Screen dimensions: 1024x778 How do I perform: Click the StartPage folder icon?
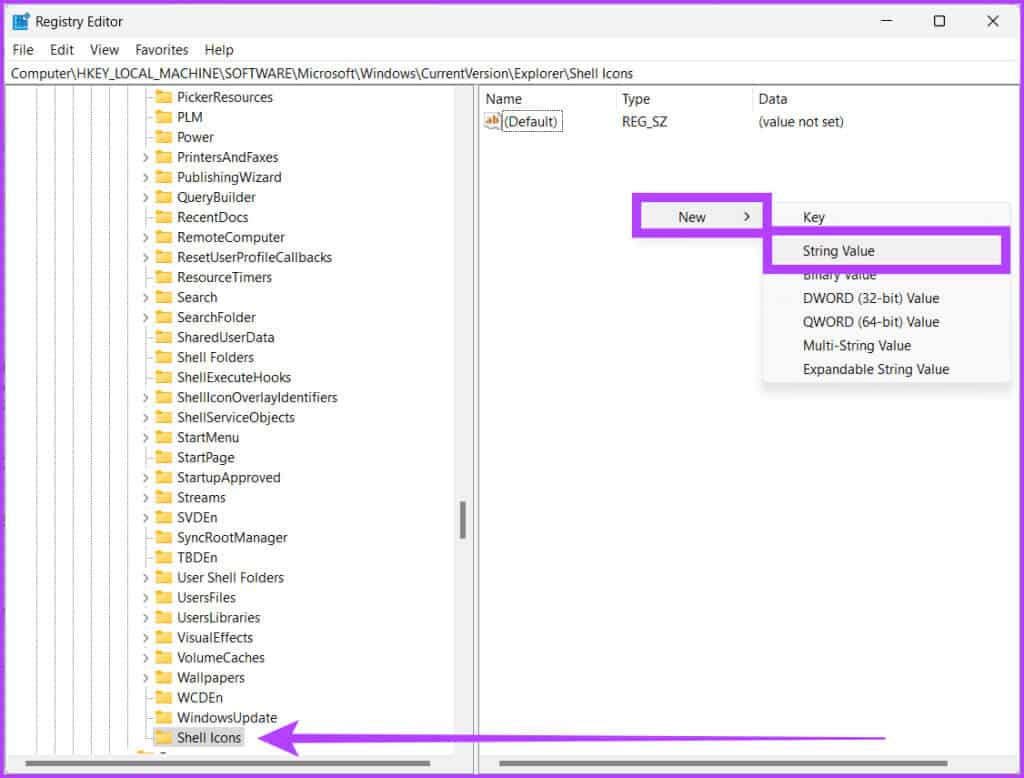click(x=163, y=458)
